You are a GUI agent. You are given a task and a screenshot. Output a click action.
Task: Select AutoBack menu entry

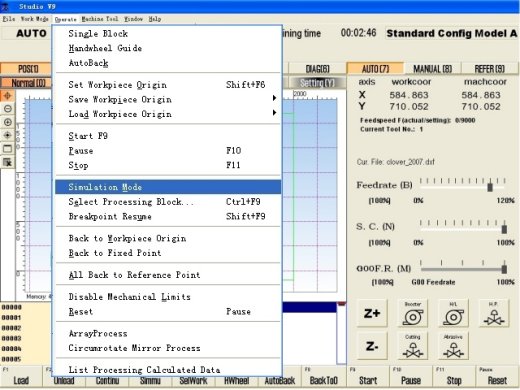(x=168, y=63)
